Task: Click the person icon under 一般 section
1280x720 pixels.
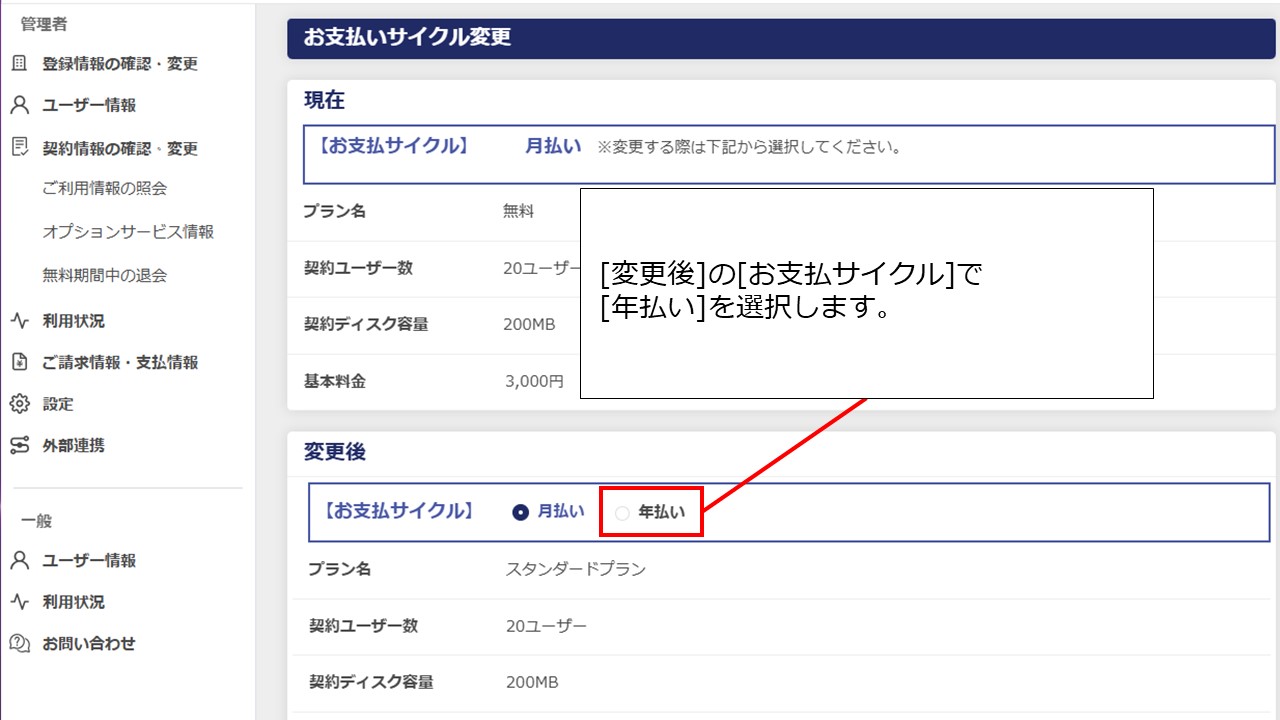Action: point(19,561)
